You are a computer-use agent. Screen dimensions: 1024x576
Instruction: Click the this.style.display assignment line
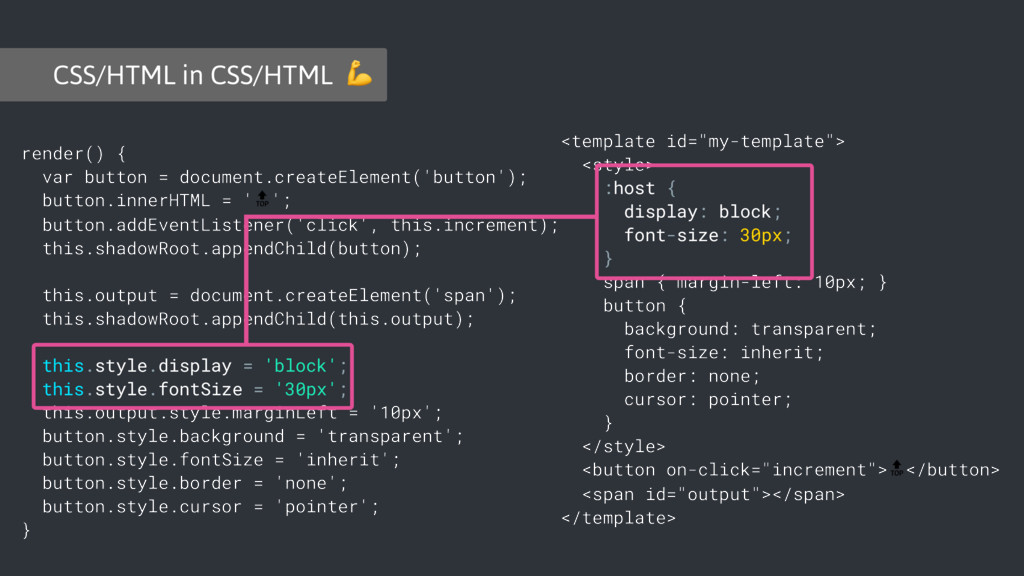click(x=195, y=366)
